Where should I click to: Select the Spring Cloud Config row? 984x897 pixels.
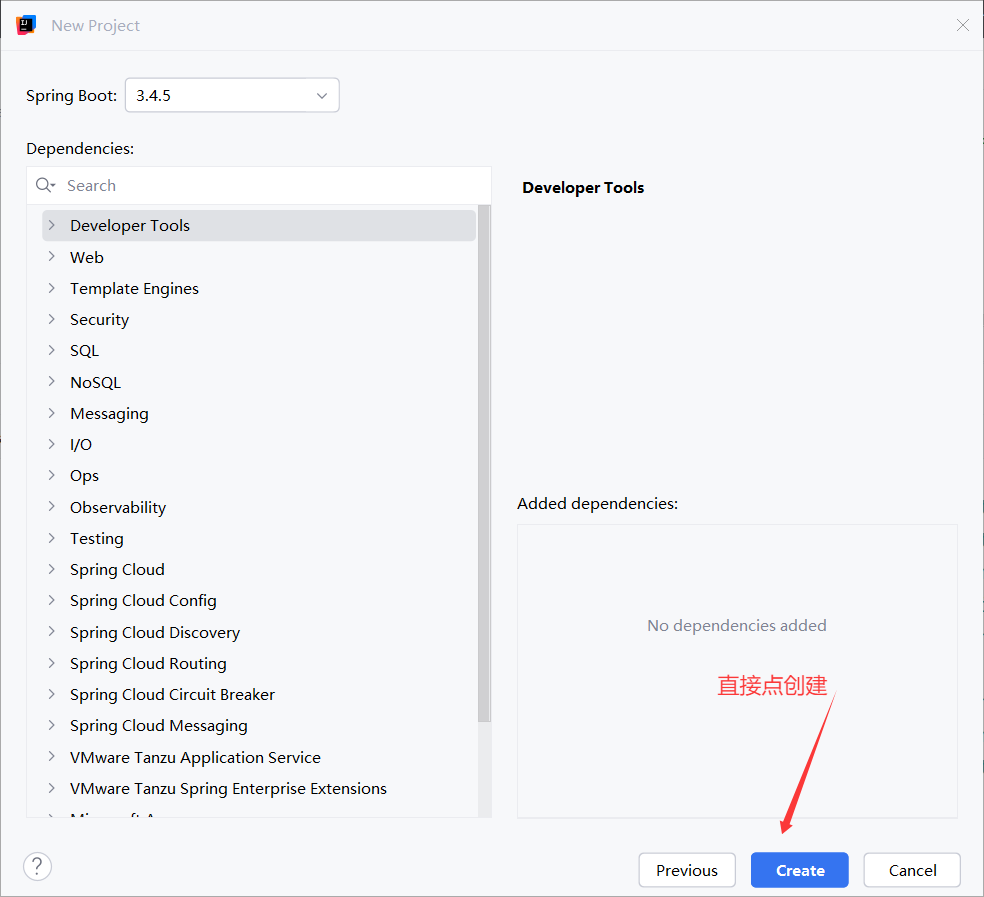tap(259, 600)
